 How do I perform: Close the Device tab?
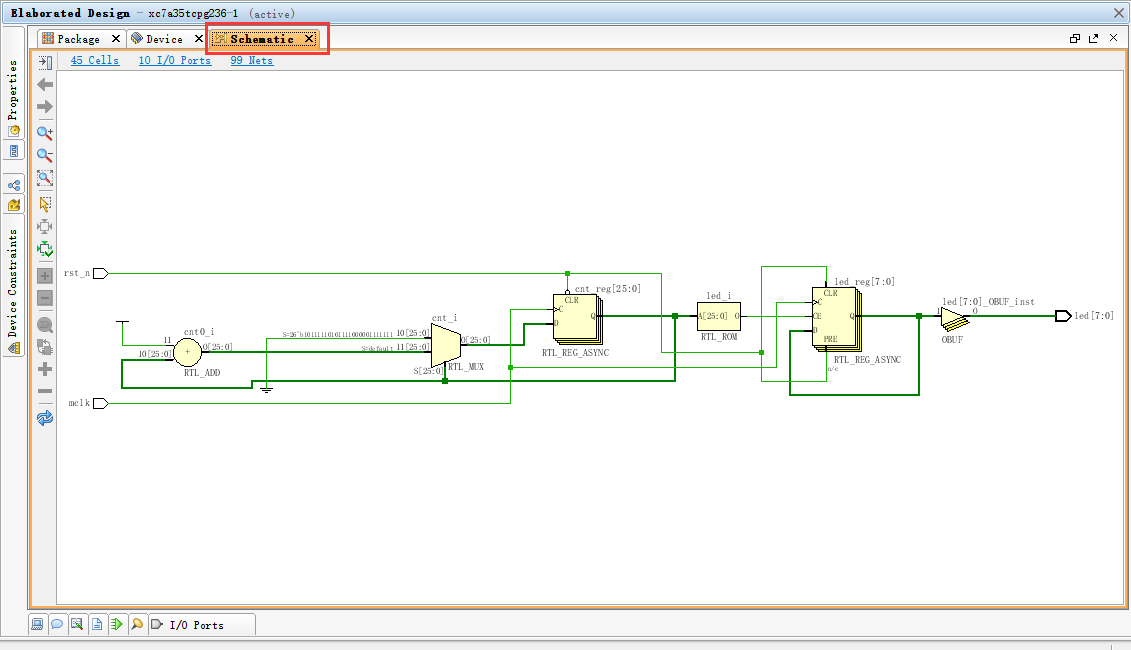199,39
